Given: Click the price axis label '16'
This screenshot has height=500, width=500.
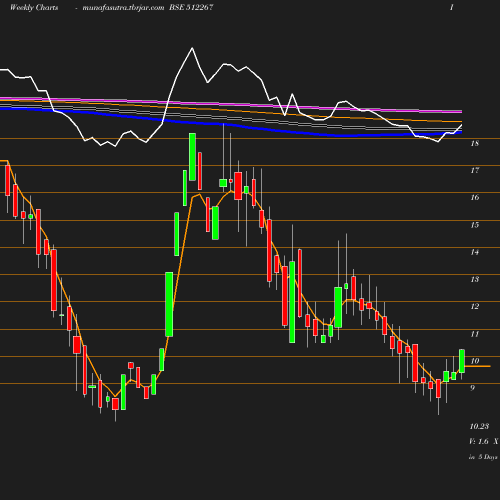Looking at the screenshot, I should tap(475, 197).
